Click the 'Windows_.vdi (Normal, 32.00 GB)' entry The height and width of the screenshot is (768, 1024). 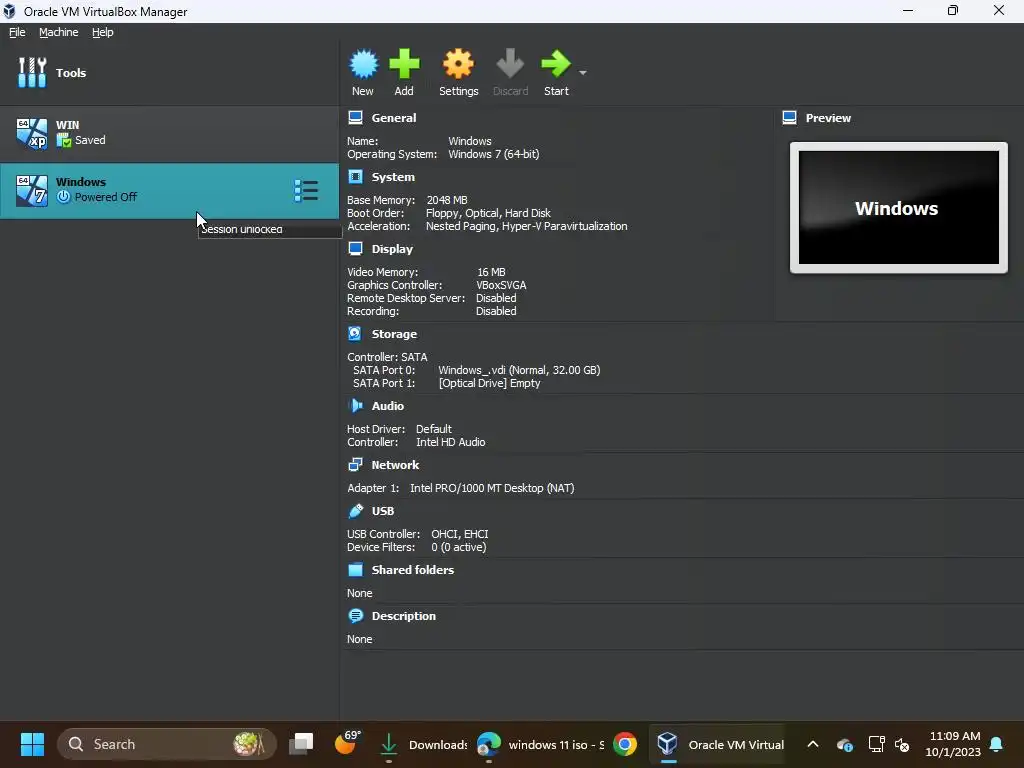pos(519,370)
